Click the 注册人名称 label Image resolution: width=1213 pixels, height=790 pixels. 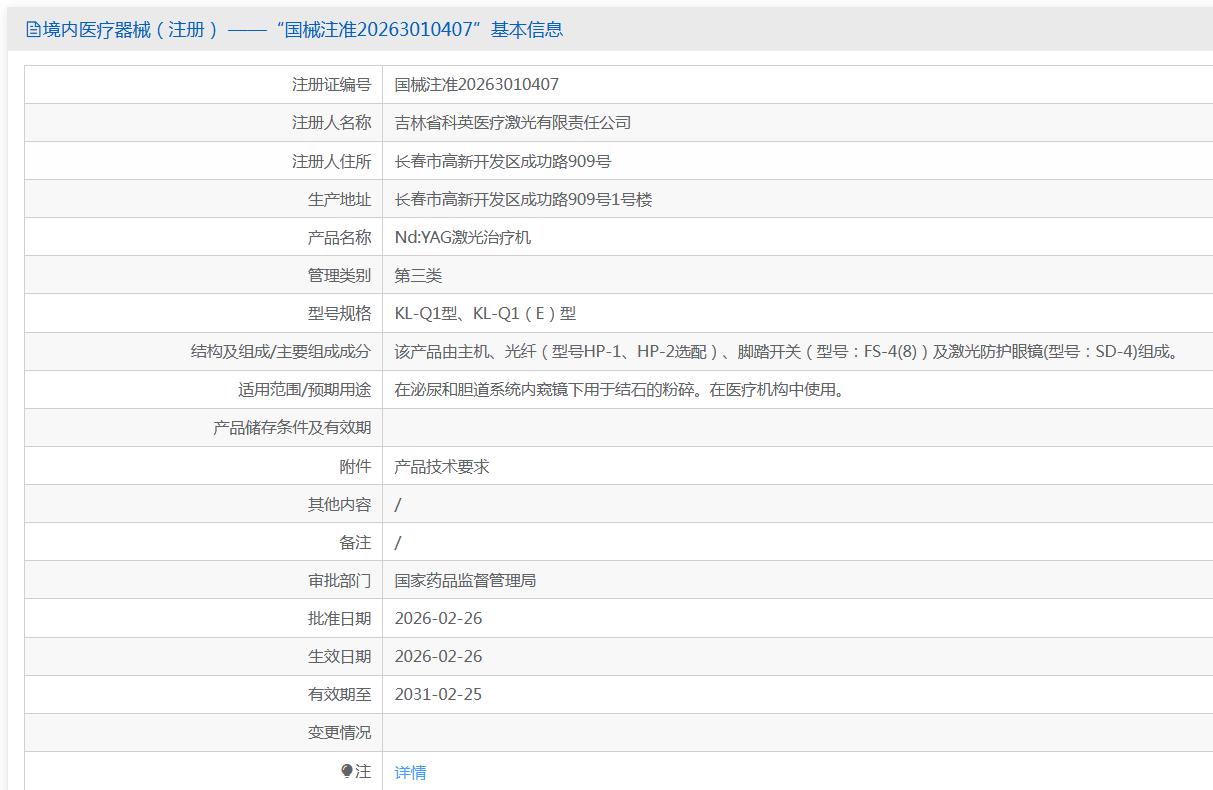click(331, 123)
